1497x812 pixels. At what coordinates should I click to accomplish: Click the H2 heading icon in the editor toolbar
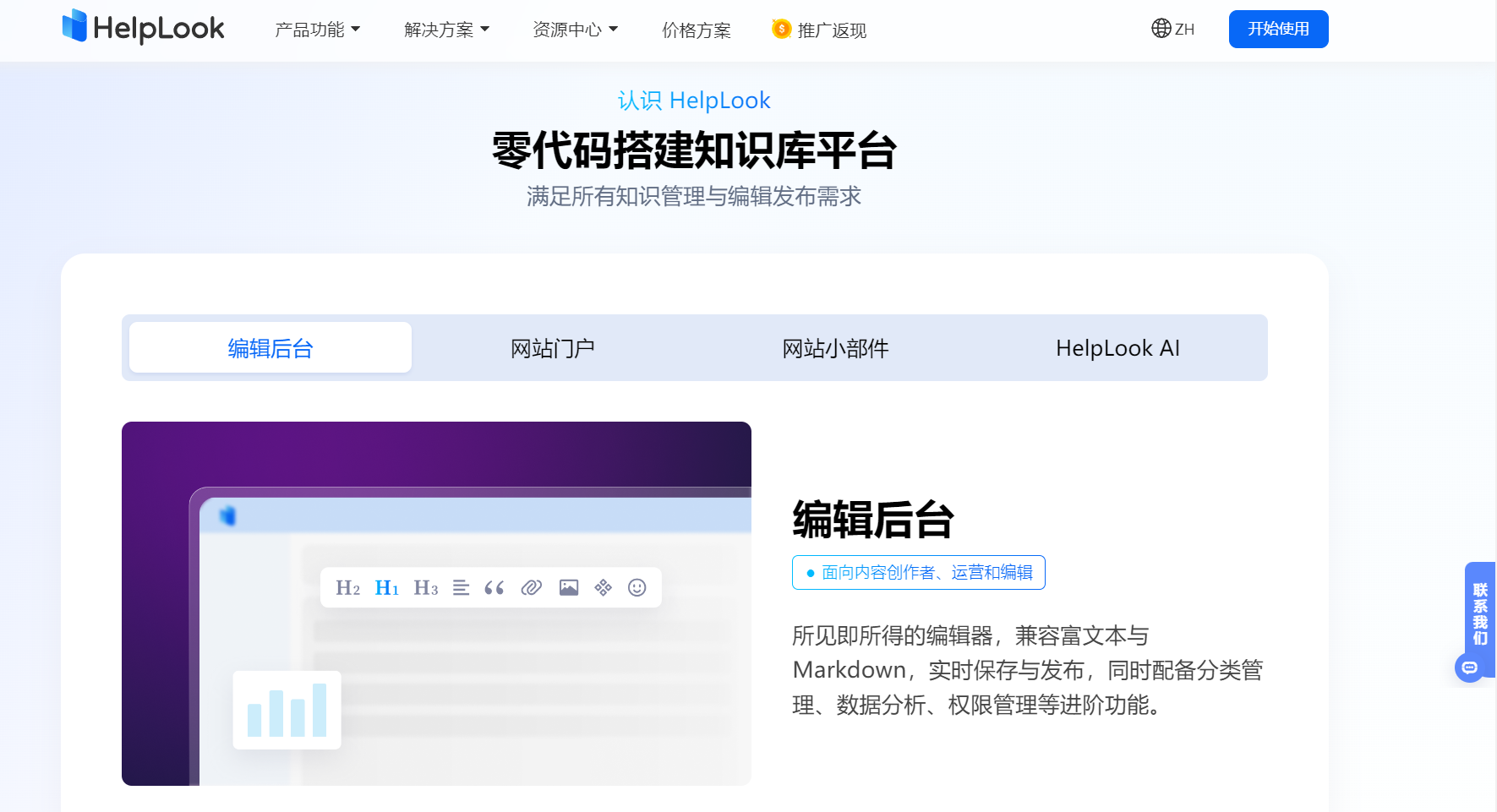pyautogui.click(x=347, y=588)
